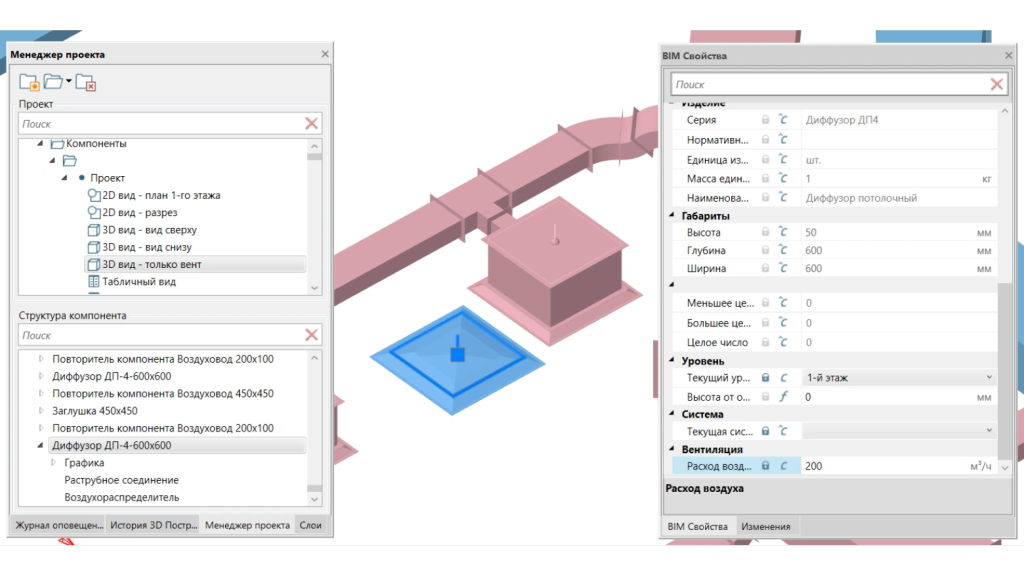This screenshot has width=1024, height=576.
Task: Click the formula icon next to Высота от о...
Action: [x=784, y=397]
